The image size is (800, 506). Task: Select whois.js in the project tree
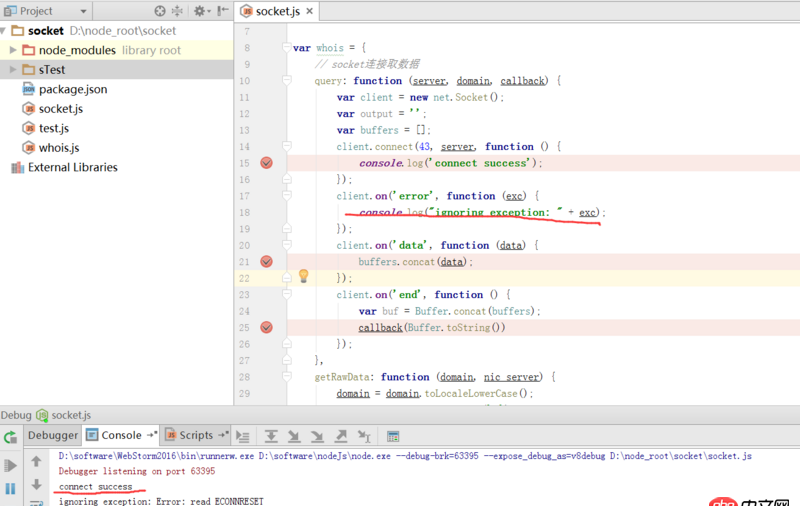(59, 147)
